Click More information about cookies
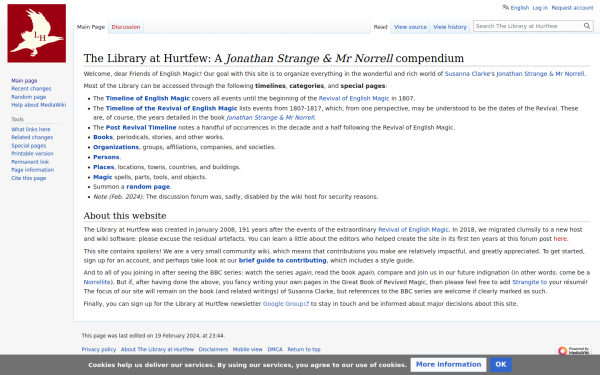The width and height of the screenshot is (600, 375). tap(448, 365)
